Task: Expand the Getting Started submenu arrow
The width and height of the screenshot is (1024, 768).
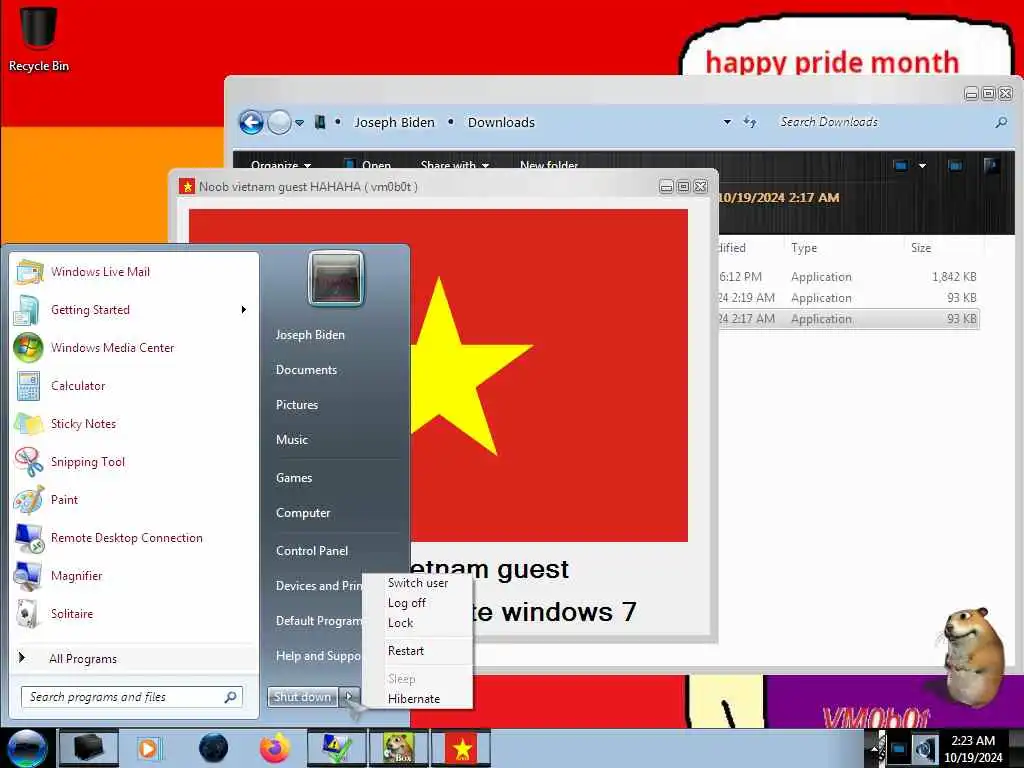Action: pyautogui.click(x=244, y=310)
